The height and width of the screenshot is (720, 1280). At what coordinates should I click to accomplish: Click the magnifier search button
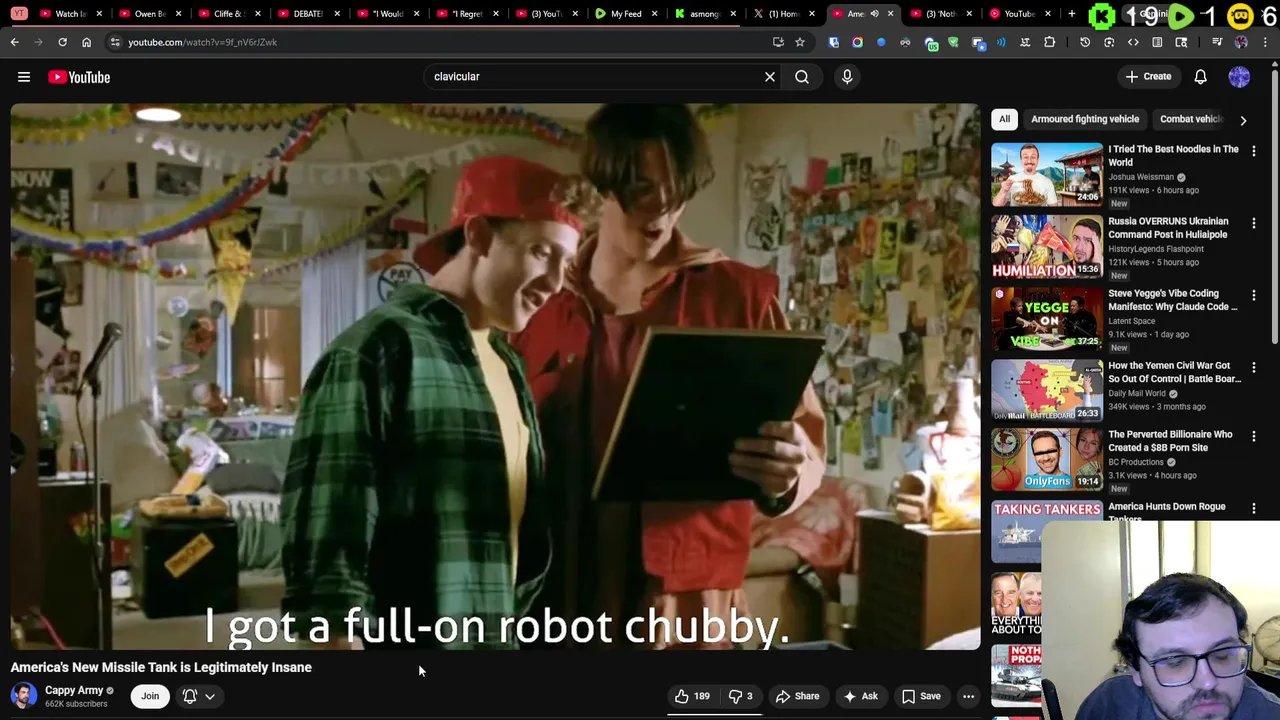click(802, 77)
